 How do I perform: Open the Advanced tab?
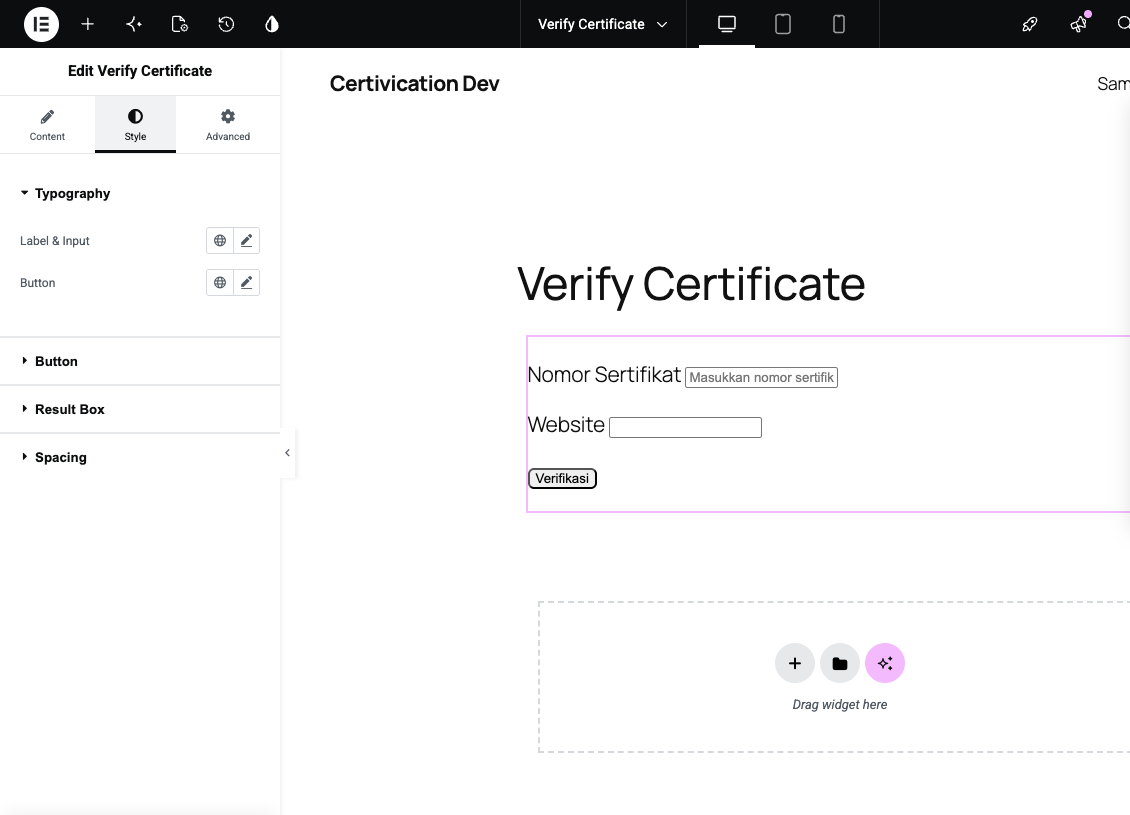tap(228, 125)
